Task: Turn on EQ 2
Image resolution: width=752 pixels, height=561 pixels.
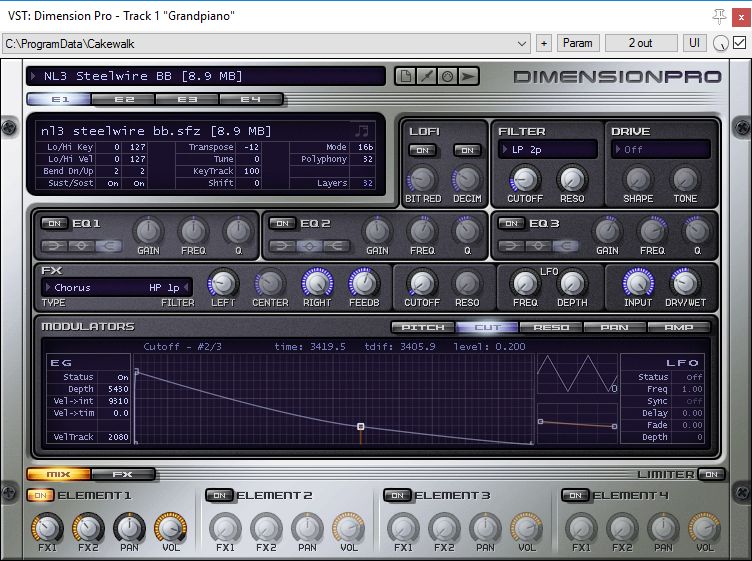Action: click(282, 223)
